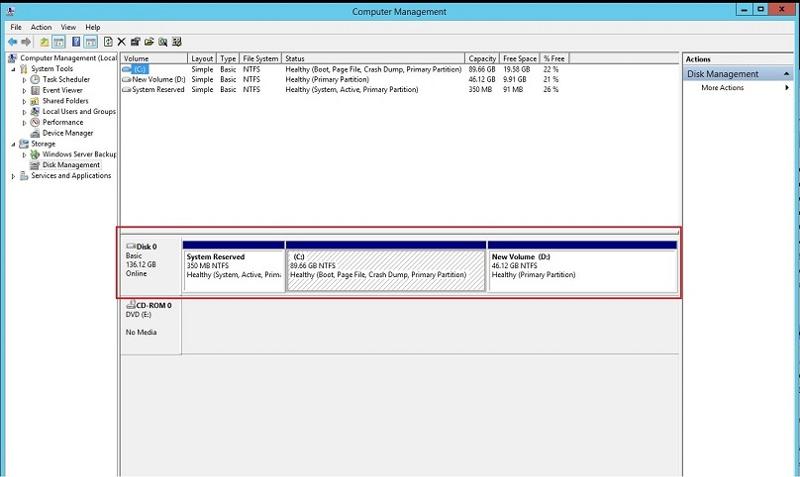
Task: Sort by the Free Space column header
Action: (517, 59)
